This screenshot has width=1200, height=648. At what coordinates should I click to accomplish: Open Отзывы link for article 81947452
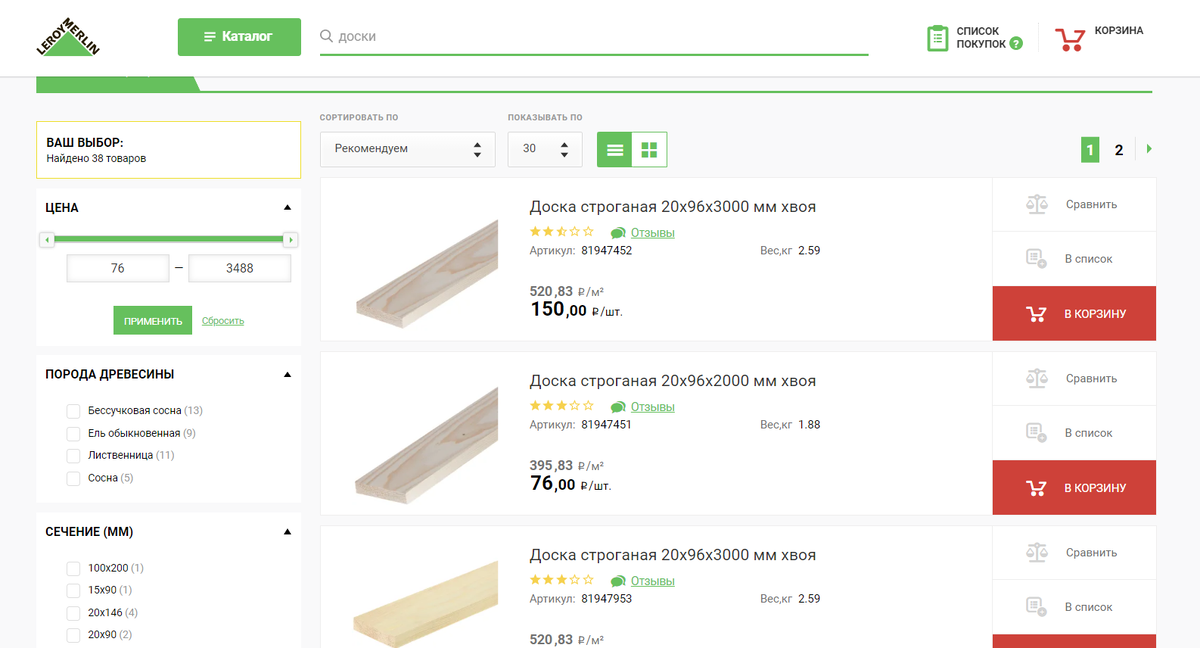pyautogui.click(x=653, y=233)
